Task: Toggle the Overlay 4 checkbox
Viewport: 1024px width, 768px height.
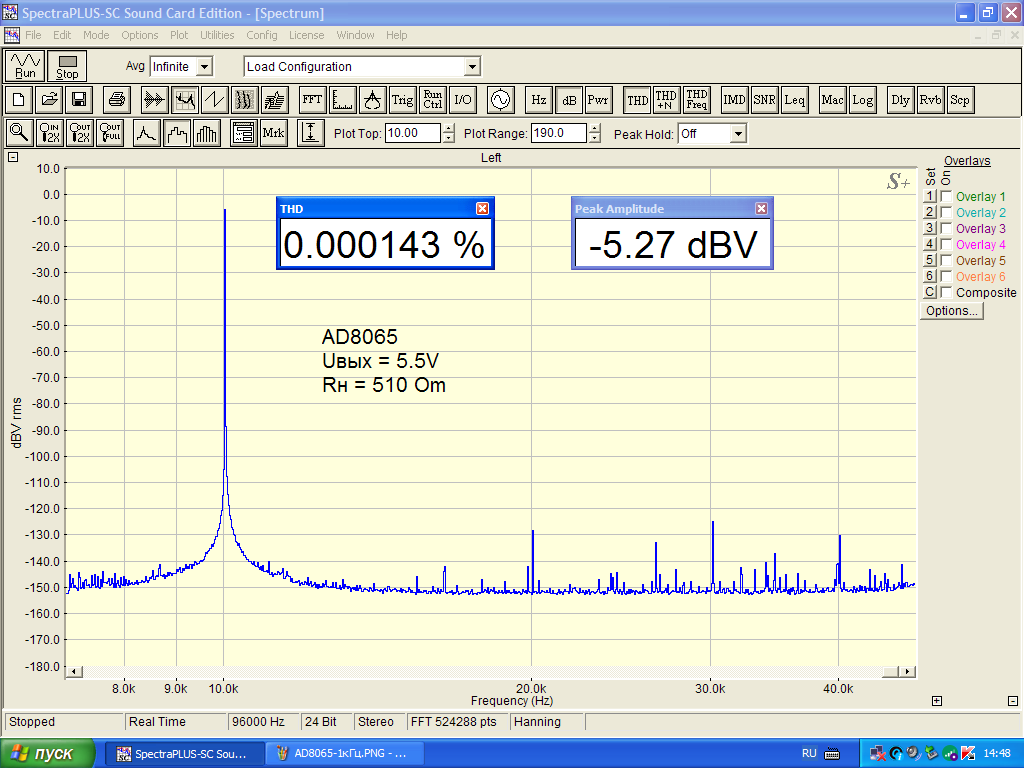Action: coord(946,245)
